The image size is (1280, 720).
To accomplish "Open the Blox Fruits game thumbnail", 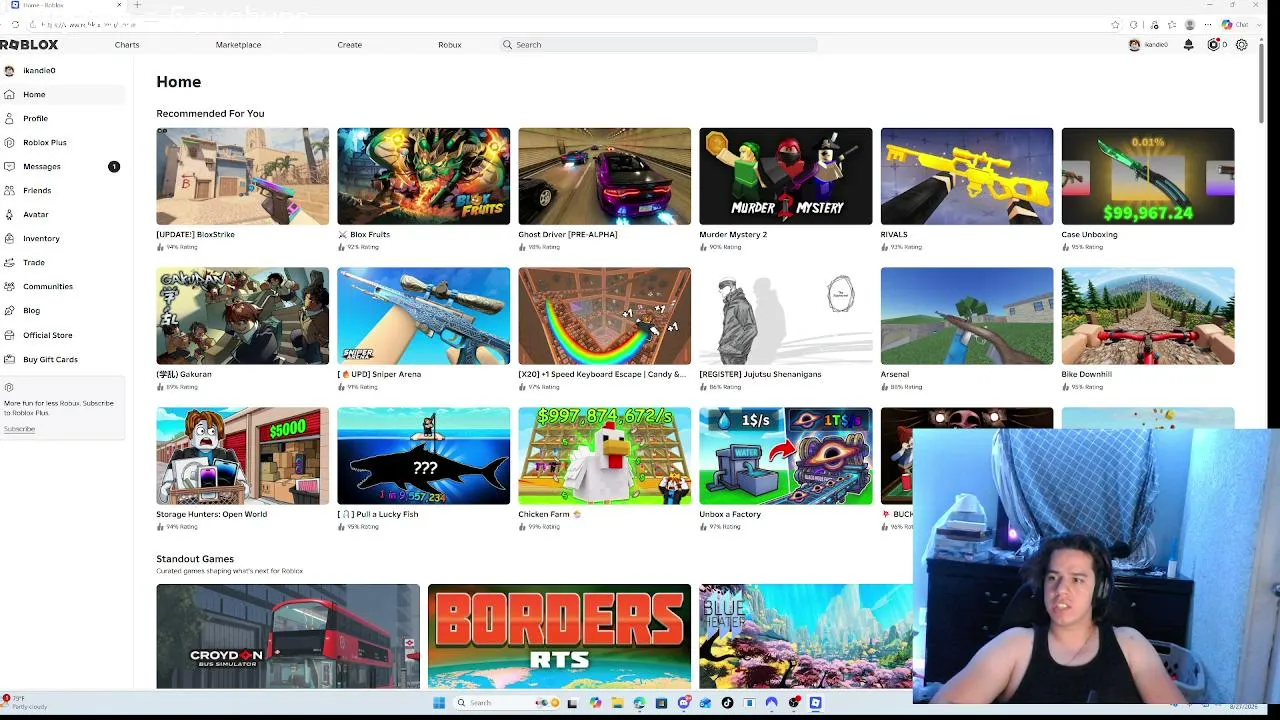I will [x=423, y=176].
